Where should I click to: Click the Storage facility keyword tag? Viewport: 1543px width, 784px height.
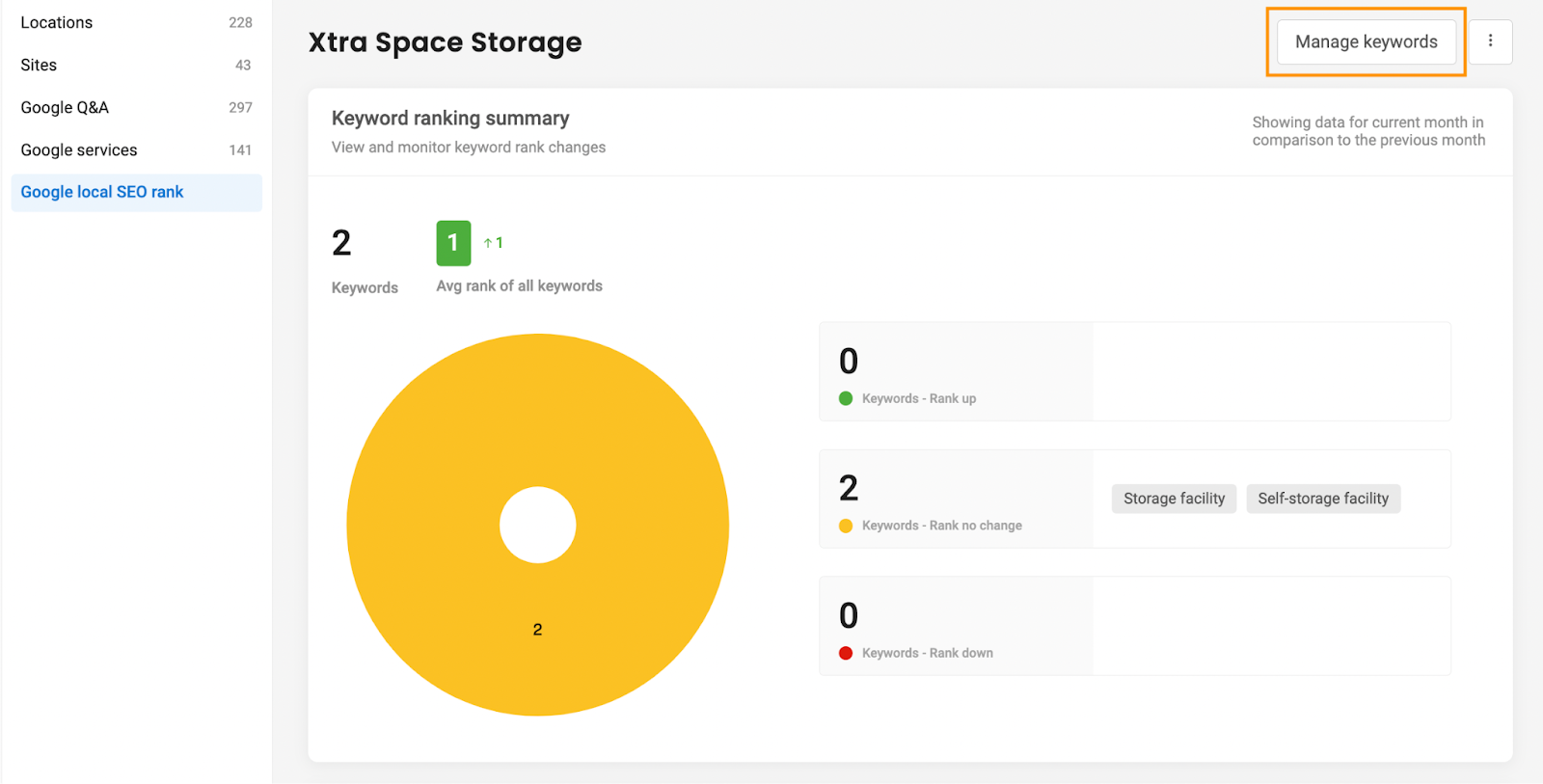[1174, 499]
